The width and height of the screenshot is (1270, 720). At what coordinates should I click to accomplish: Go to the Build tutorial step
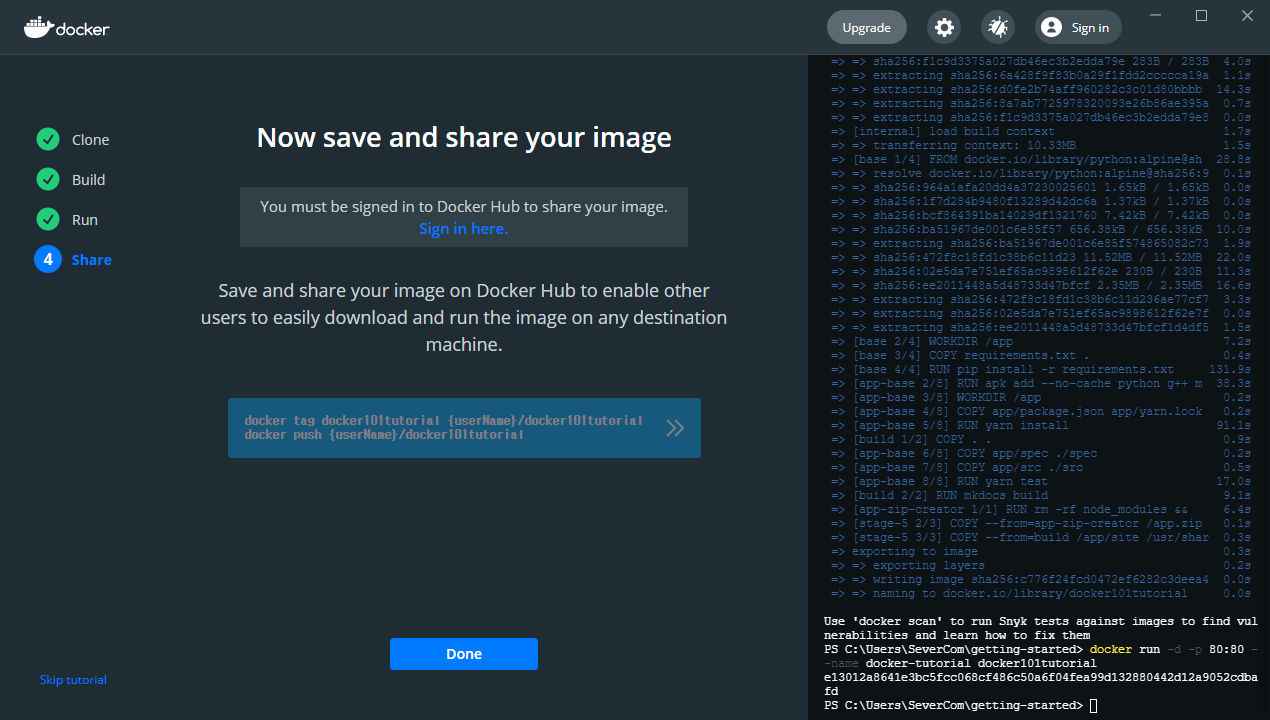[x=88, y=180]
